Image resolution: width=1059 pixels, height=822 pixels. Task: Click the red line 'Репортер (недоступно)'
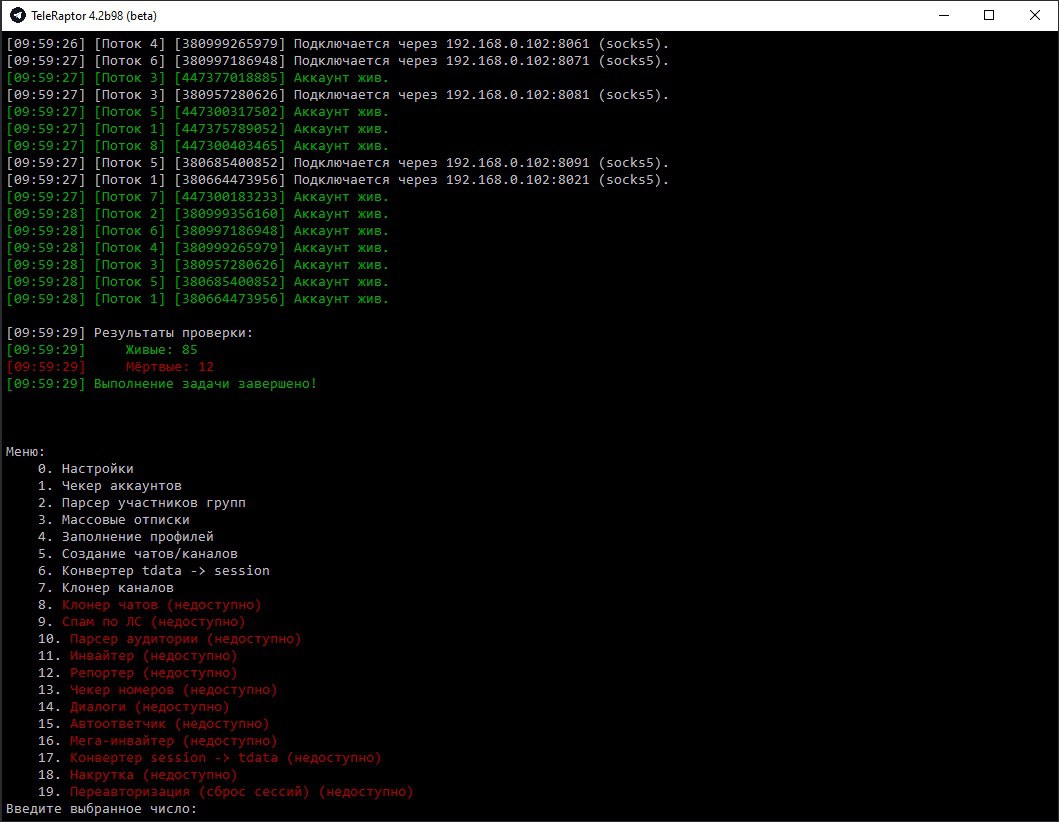click(x=154, y=673)
